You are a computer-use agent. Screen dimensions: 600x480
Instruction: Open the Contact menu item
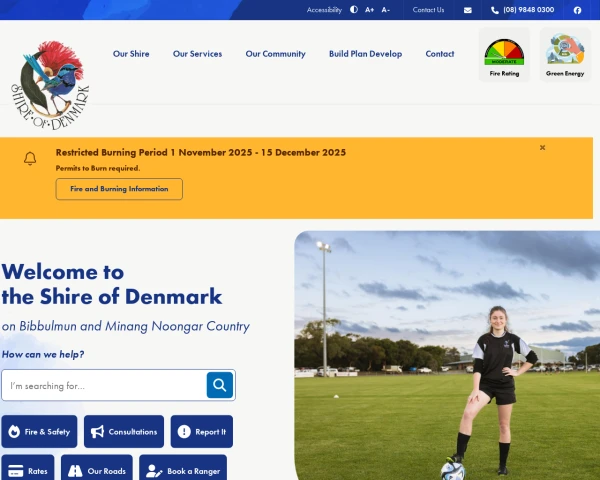[440, 54]
